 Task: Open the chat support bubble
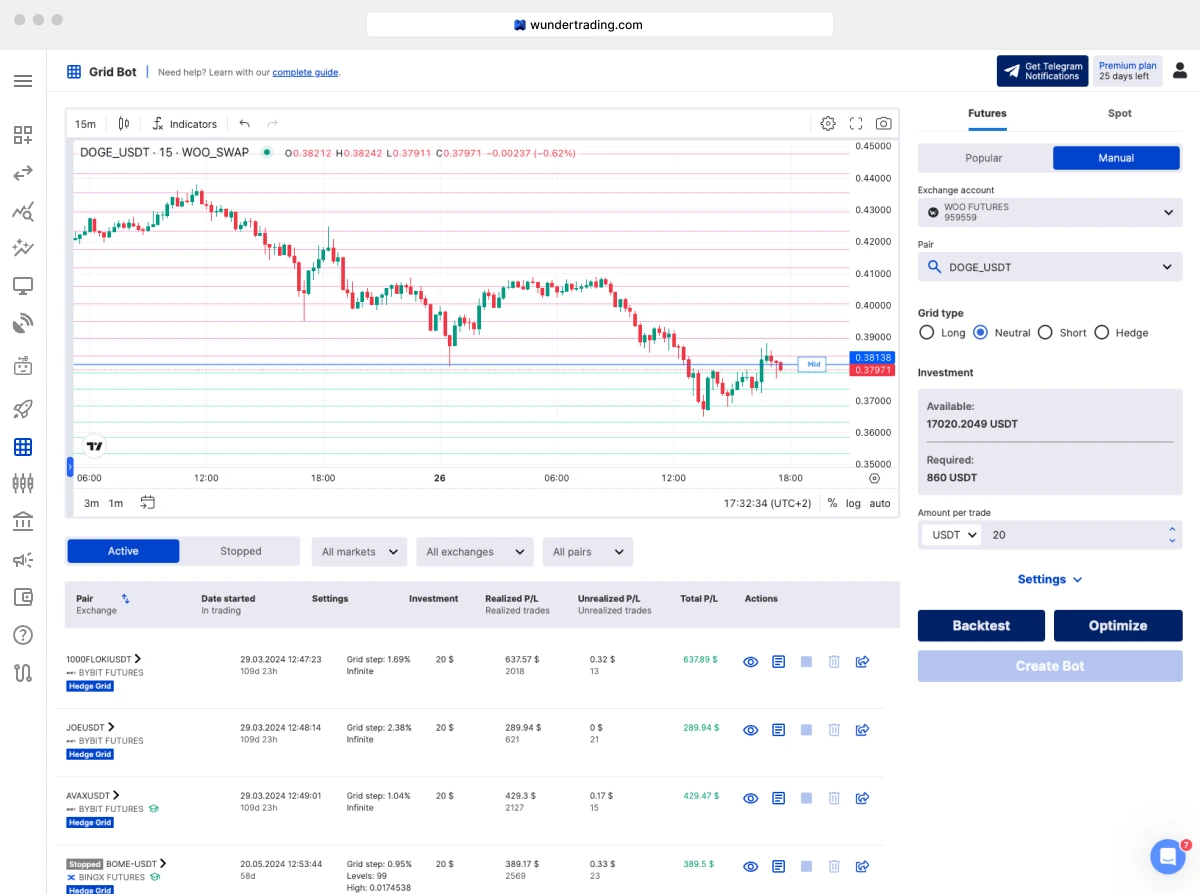1167,856
